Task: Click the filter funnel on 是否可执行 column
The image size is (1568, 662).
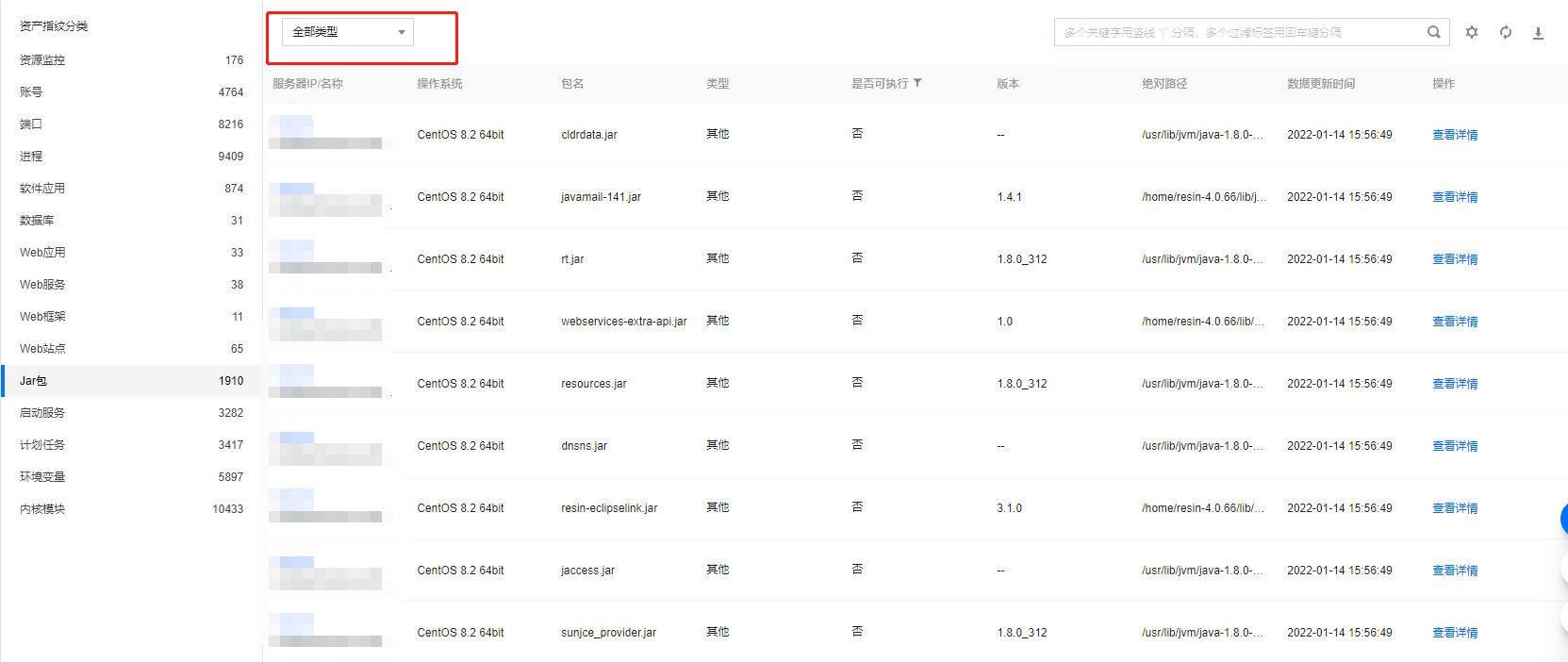Action: [x=917, y=83]
